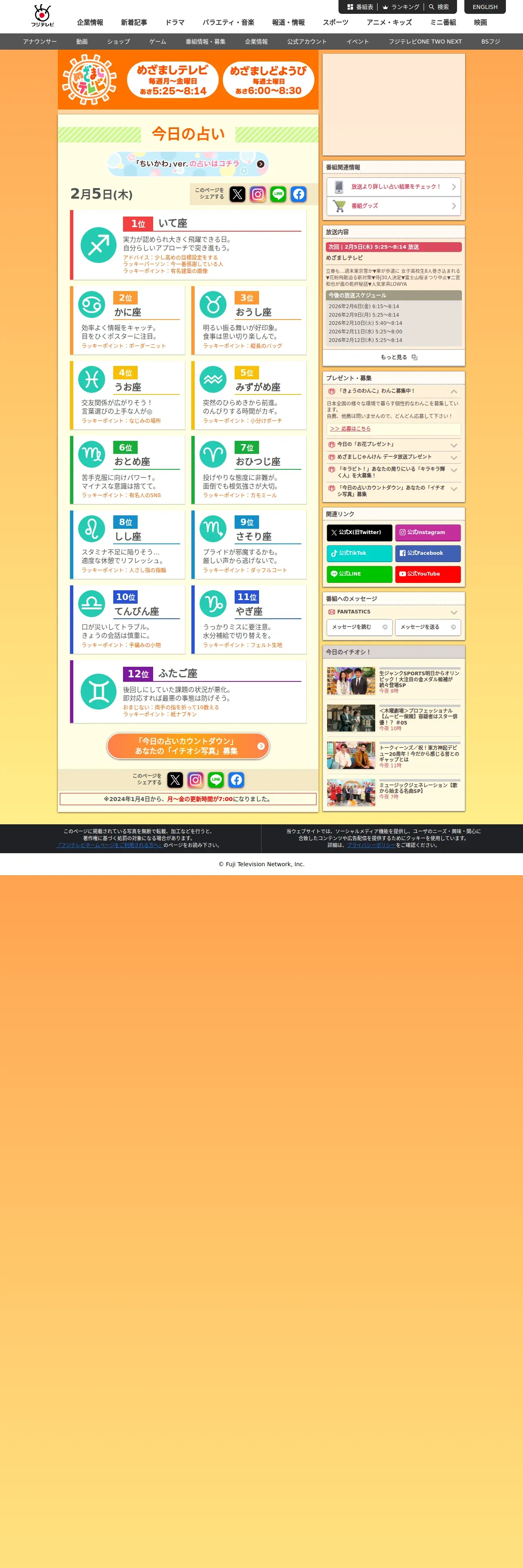Click めざましどようび schedule badge

click(268, 80)
